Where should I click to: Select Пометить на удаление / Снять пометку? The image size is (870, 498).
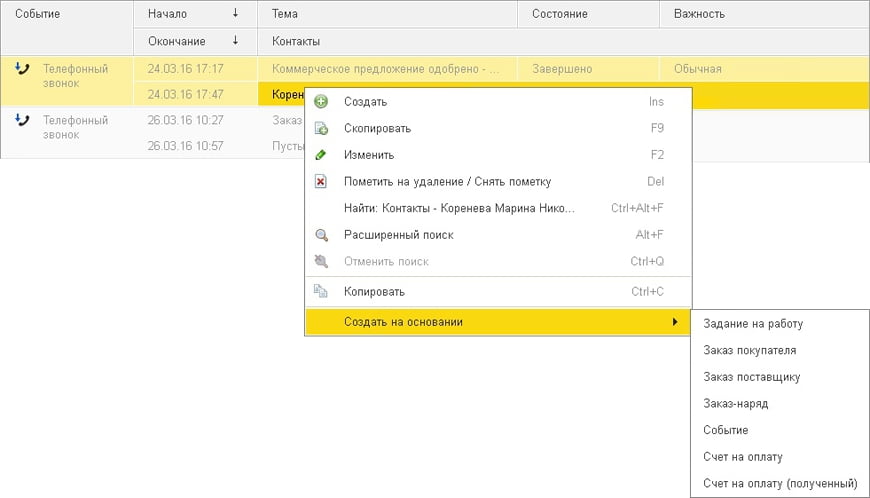(x=498, y=181)
